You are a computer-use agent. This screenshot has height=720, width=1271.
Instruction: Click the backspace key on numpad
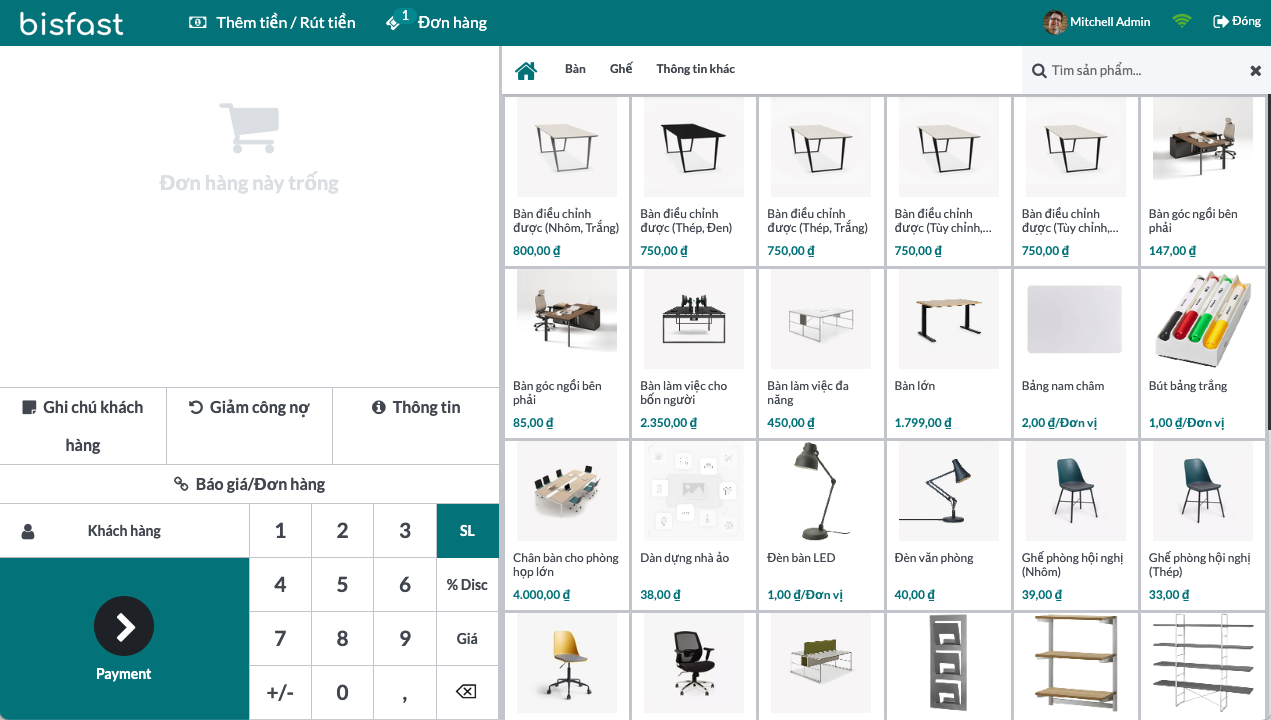pyautogui.click(x=467, y=692)
